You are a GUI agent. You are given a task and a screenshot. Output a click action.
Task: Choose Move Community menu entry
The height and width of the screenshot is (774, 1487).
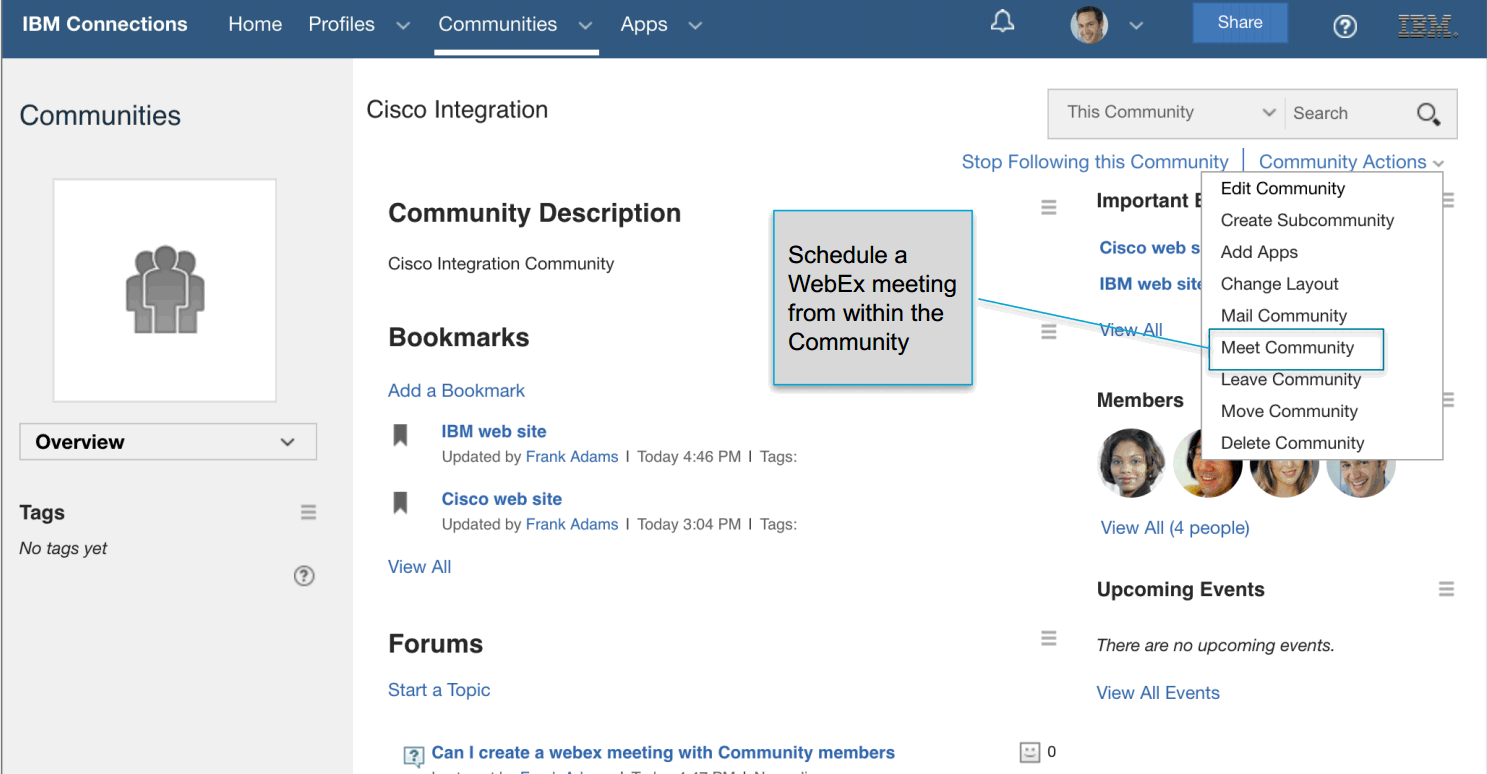[1289, 411]
